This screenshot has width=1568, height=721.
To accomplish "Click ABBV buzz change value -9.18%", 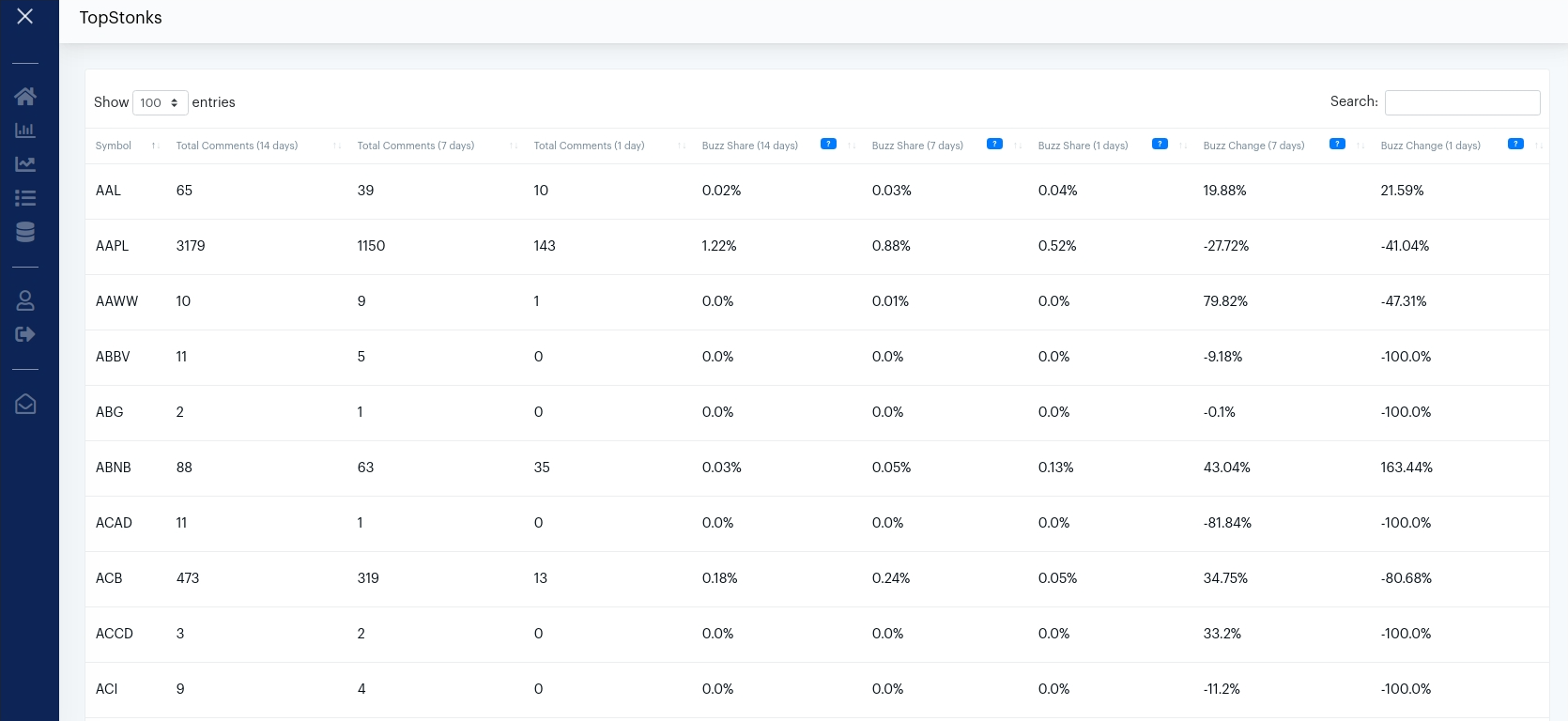I will (x=1222, y=357).
